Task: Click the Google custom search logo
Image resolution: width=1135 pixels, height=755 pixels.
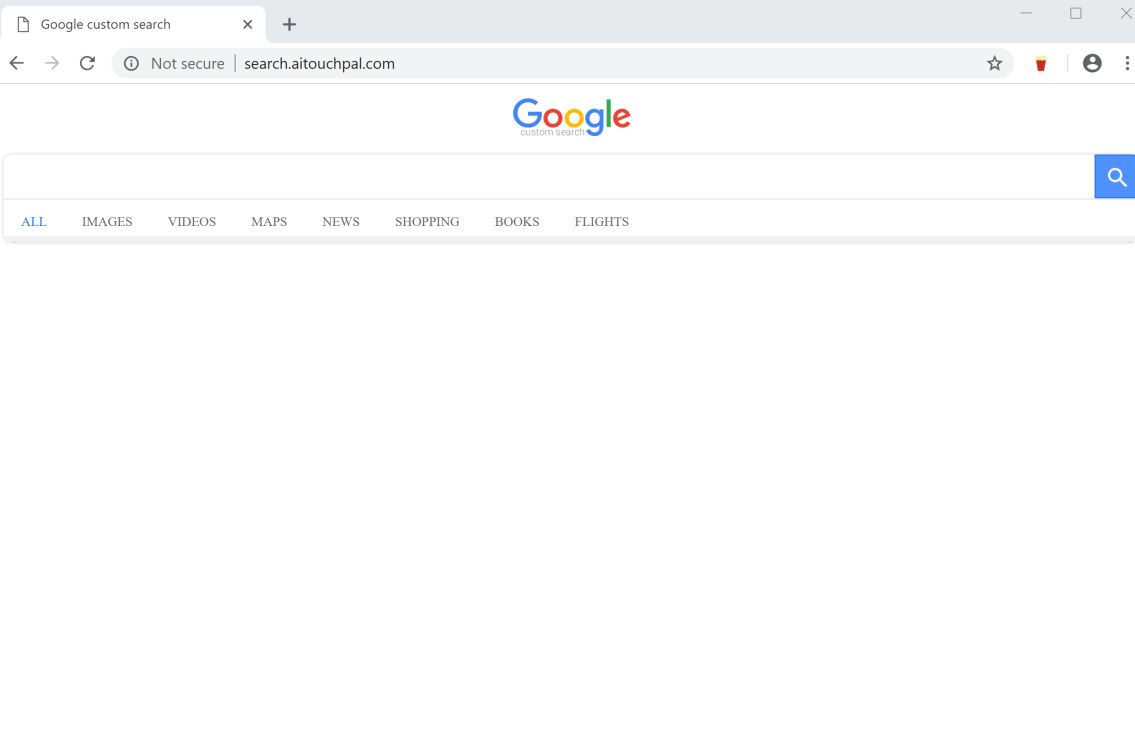Action: tap(572, 117)
